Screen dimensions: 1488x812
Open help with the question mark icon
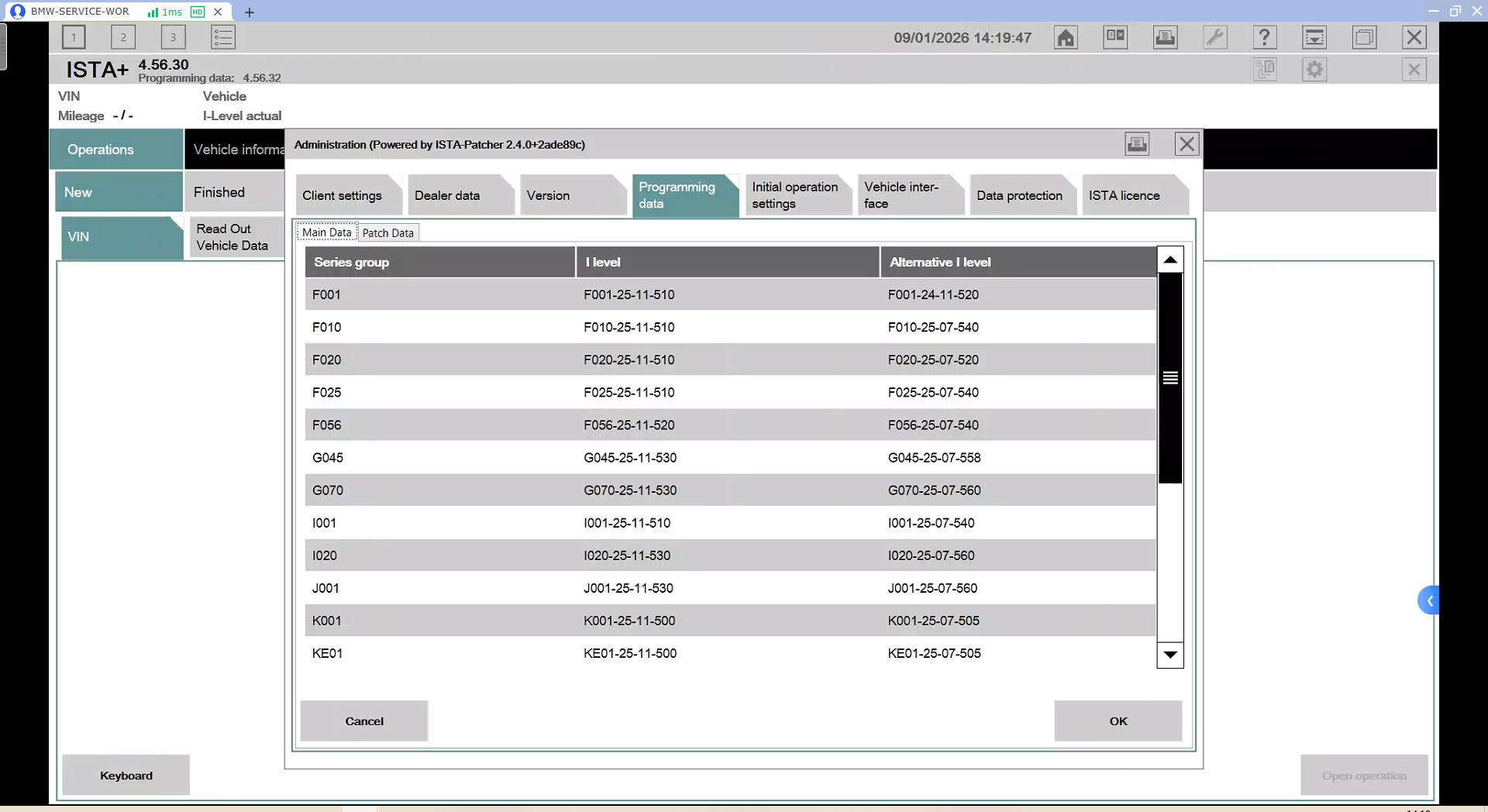[1264, 37]
